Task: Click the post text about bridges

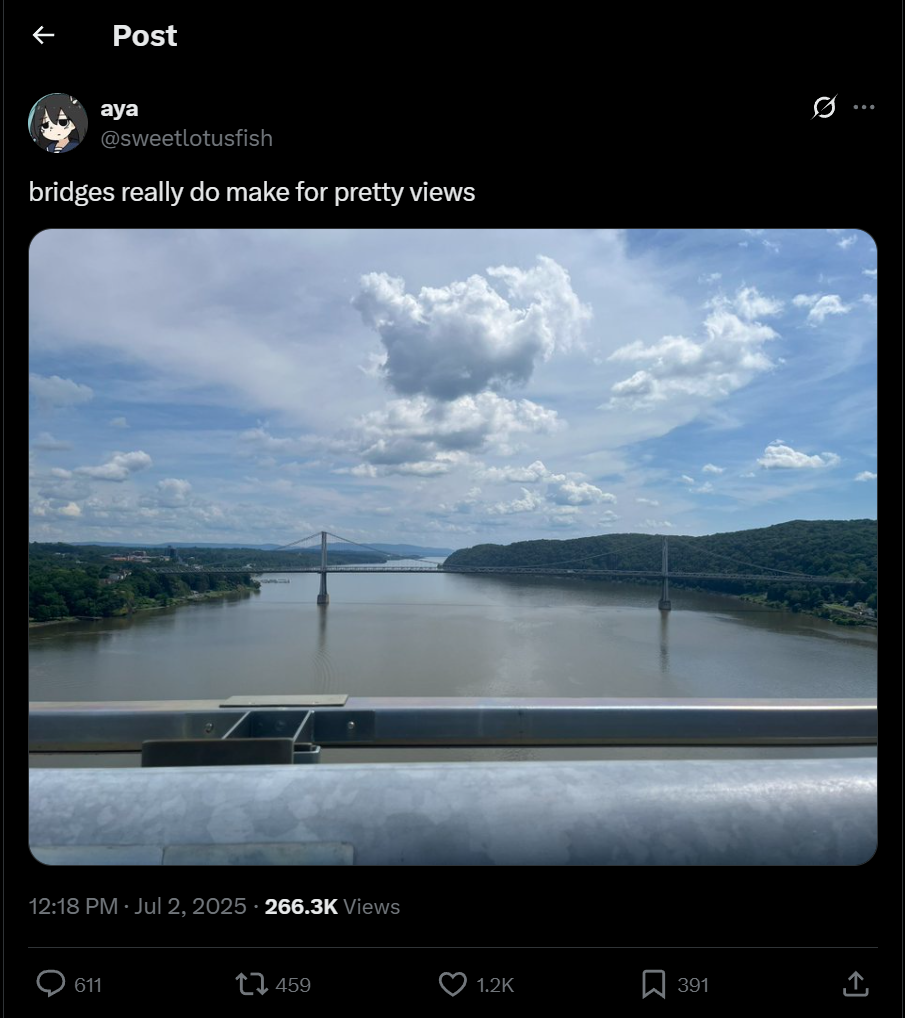Action: tap(252, 192)
